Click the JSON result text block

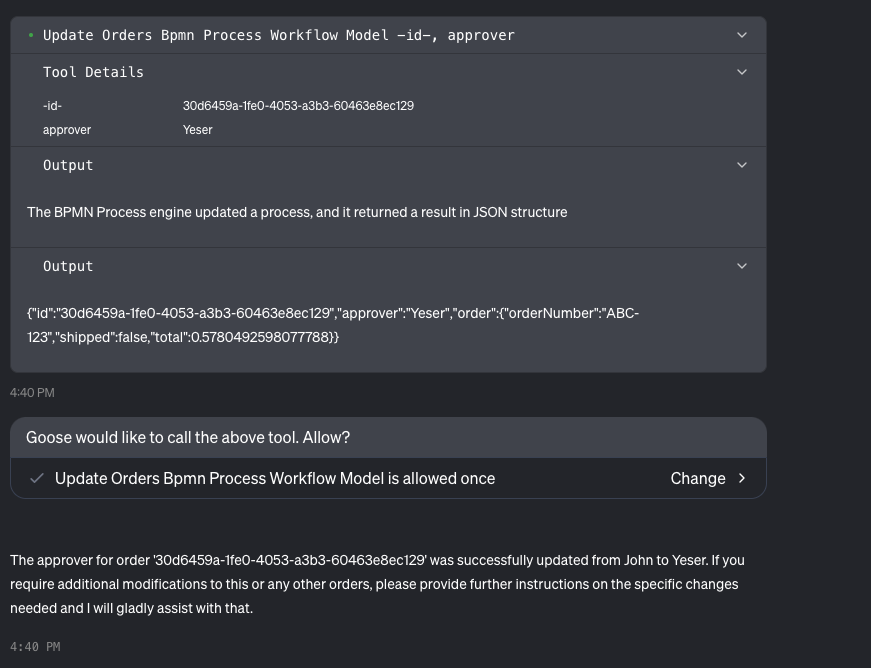pos(332,325)
